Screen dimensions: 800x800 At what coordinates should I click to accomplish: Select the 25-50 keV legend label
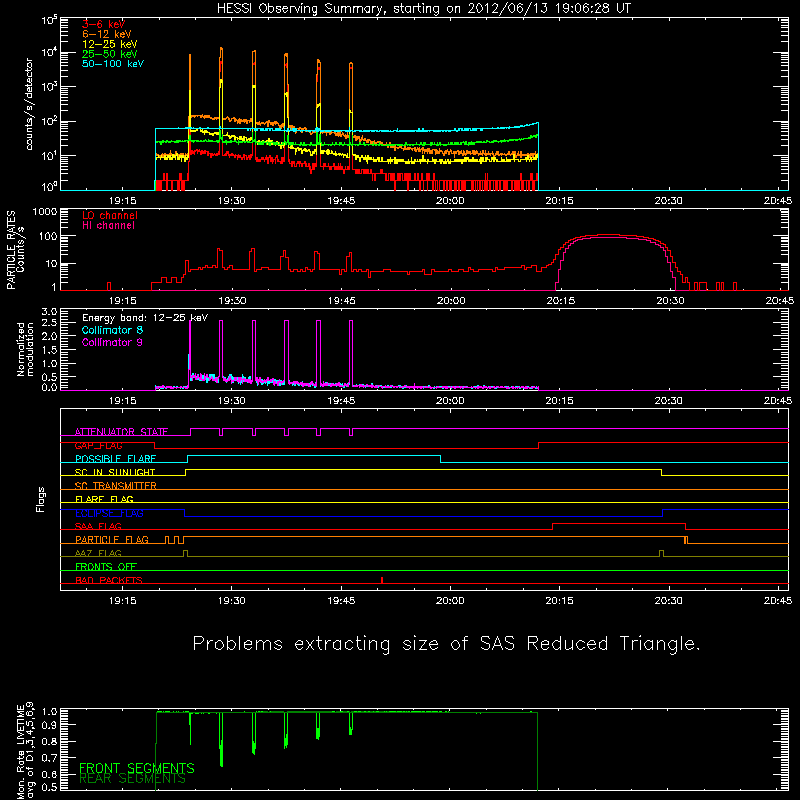click(110, 54)
